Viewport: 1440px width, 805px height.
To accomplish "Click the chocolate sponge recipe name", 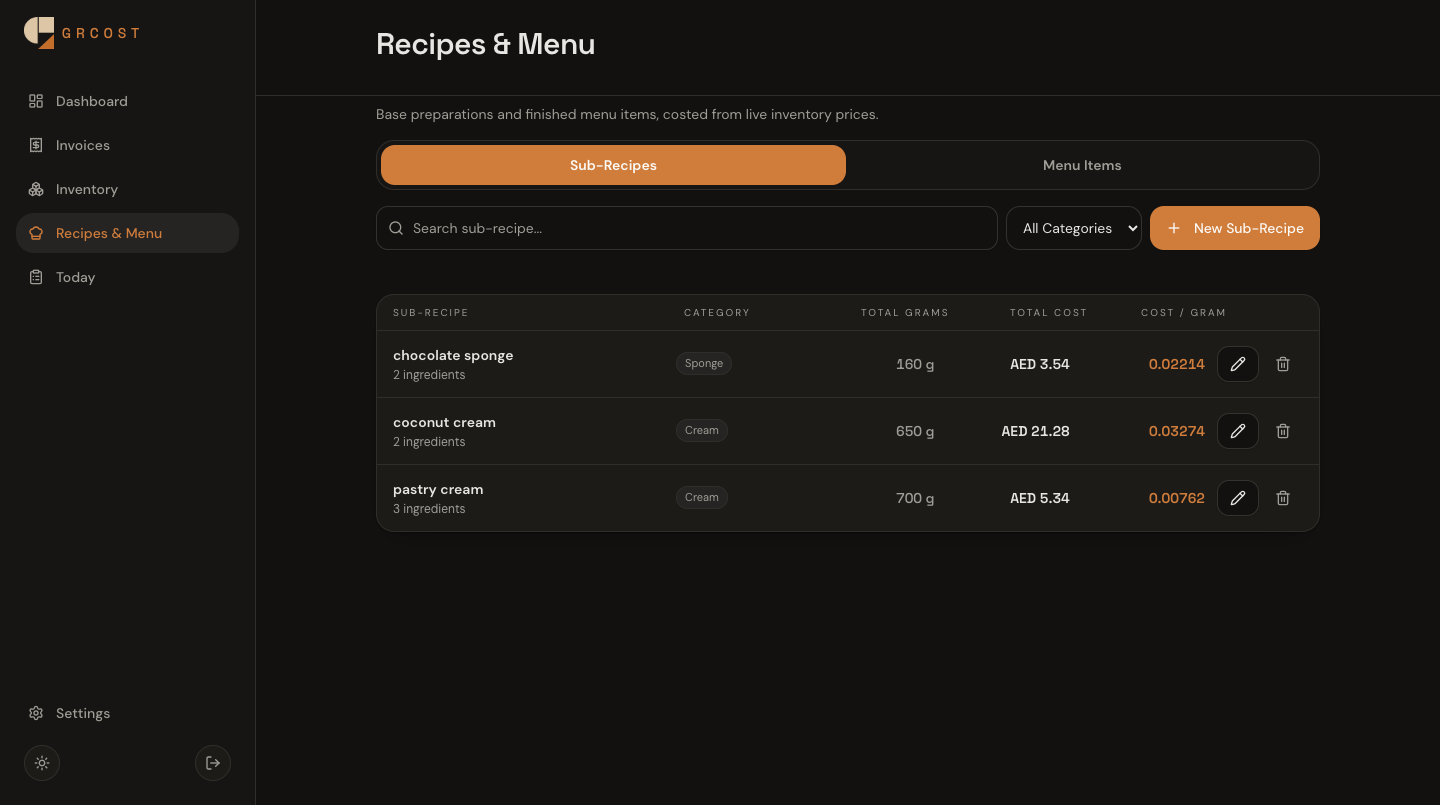I will [453, 355].
